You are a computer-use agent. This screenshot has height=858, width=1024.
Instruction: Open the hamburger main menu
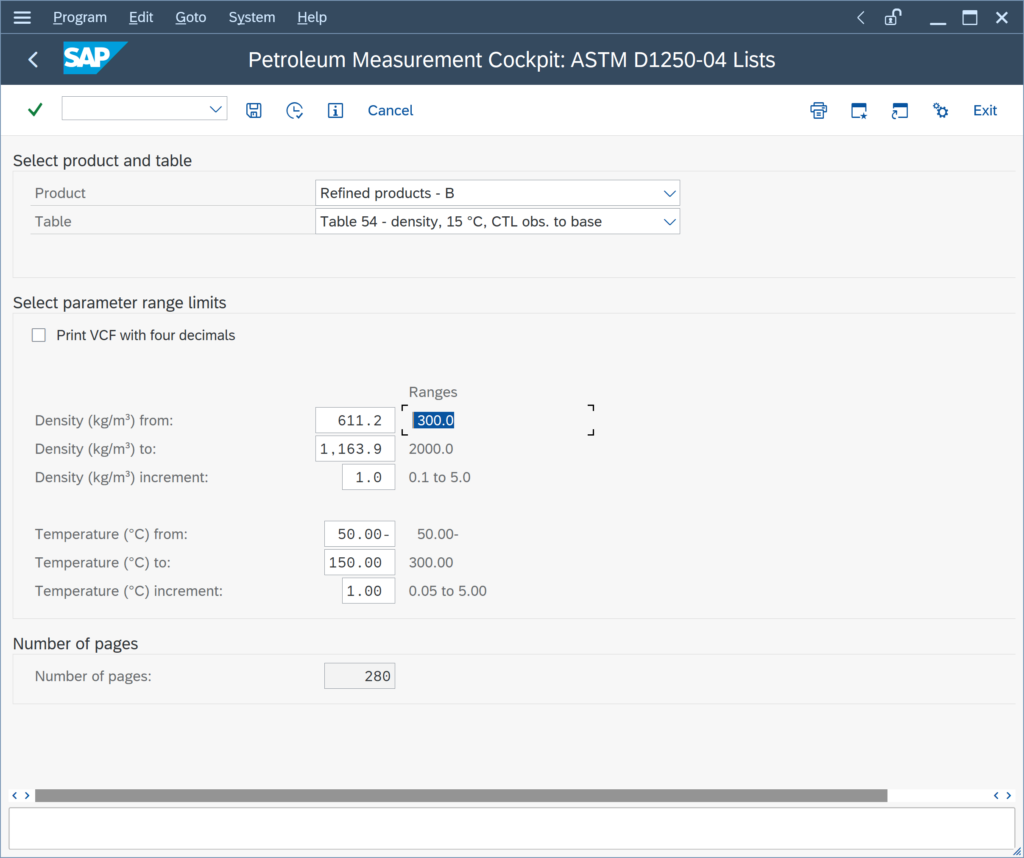(x=22, y=17)
